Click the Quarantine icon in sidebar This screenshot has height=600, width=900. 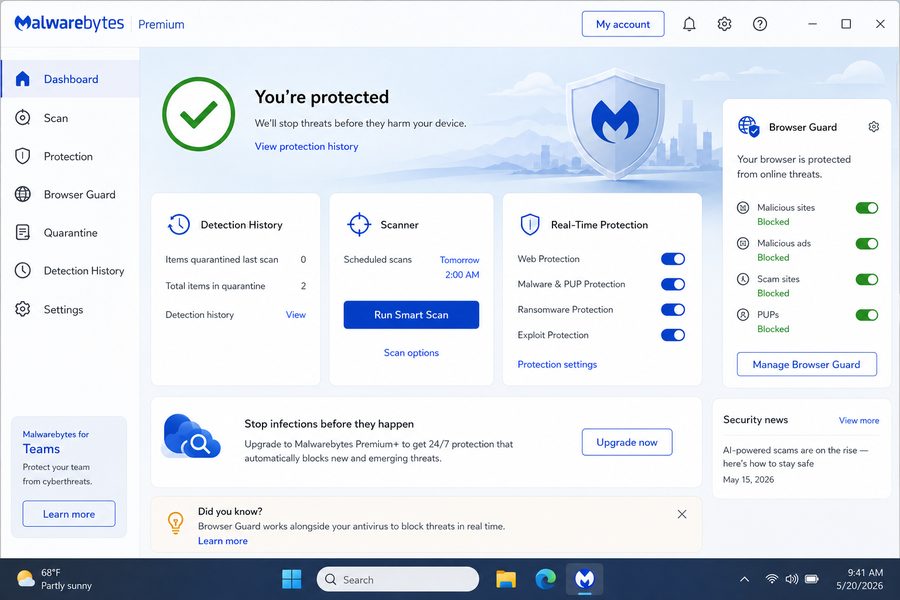pyautogui.click(x=22, y=233)
